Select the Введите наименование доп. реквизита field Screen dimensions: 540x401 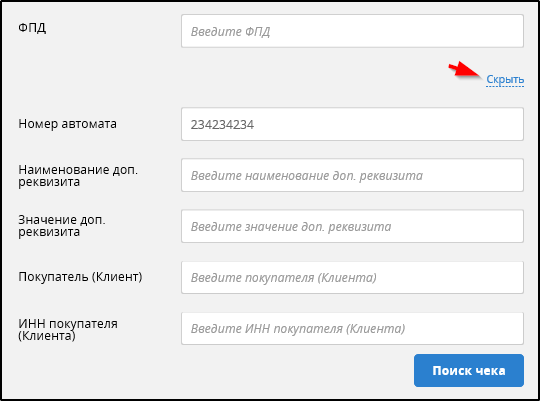(352, 175)
